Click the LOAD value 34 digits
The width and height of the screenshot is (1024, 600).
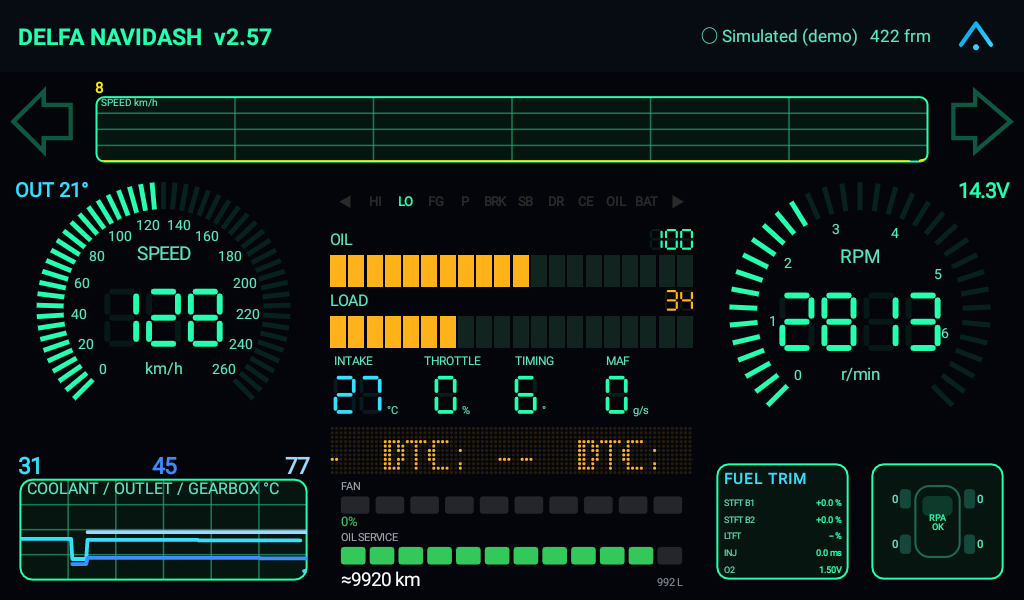(679, 300)
